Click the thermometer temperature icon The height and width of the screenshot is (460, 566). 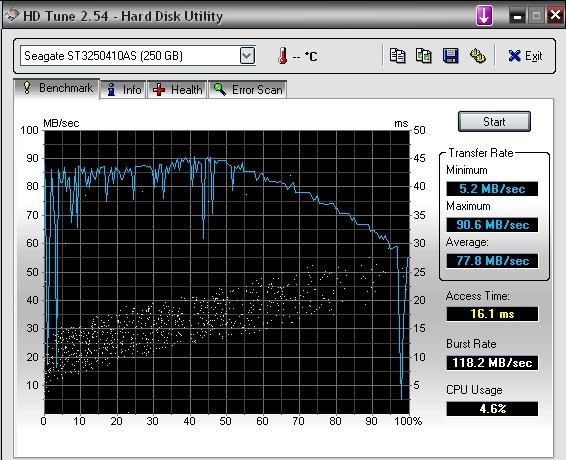tap(283, 56)
